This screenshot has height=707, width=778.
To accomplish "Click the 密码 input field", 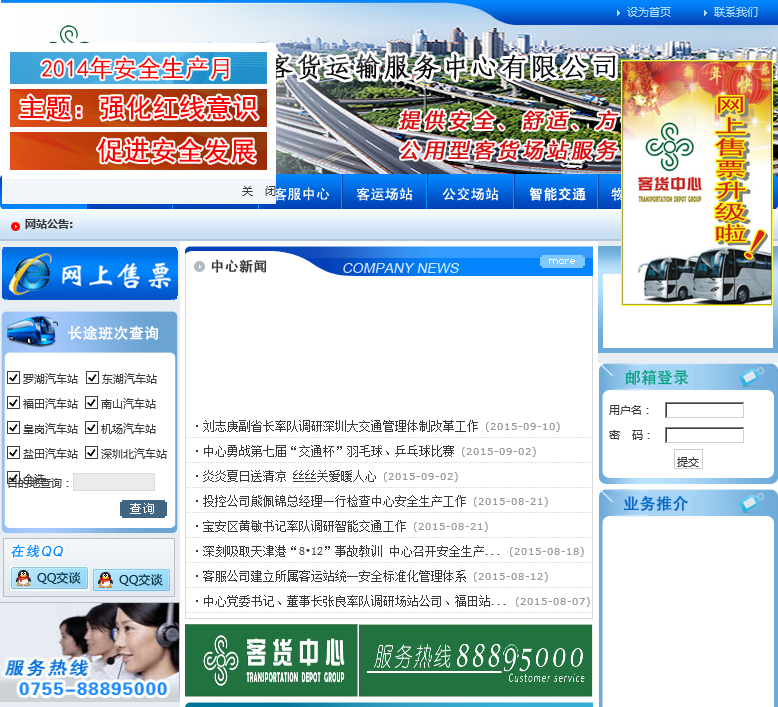I will (x=704, y=436).
